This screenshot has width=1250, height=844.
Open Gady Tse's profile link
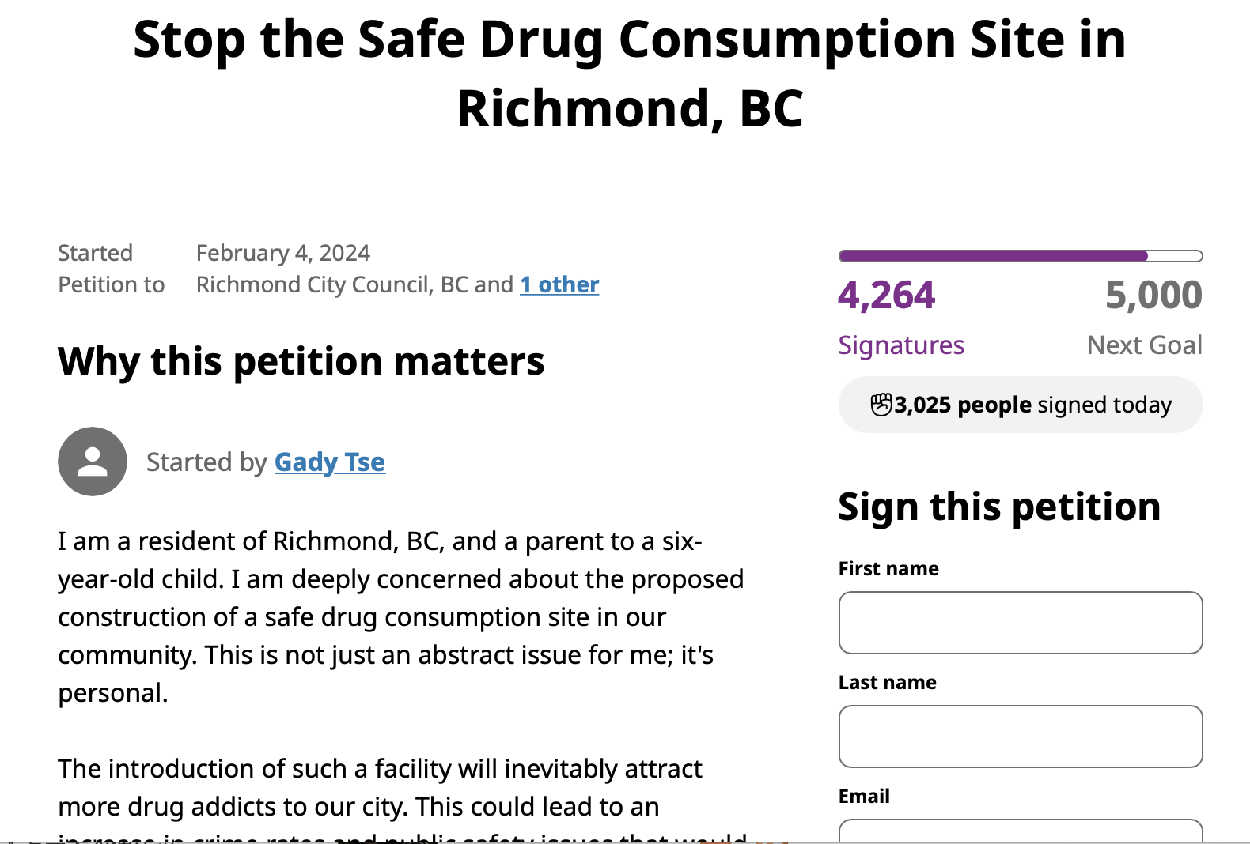[x=329, y=462]
